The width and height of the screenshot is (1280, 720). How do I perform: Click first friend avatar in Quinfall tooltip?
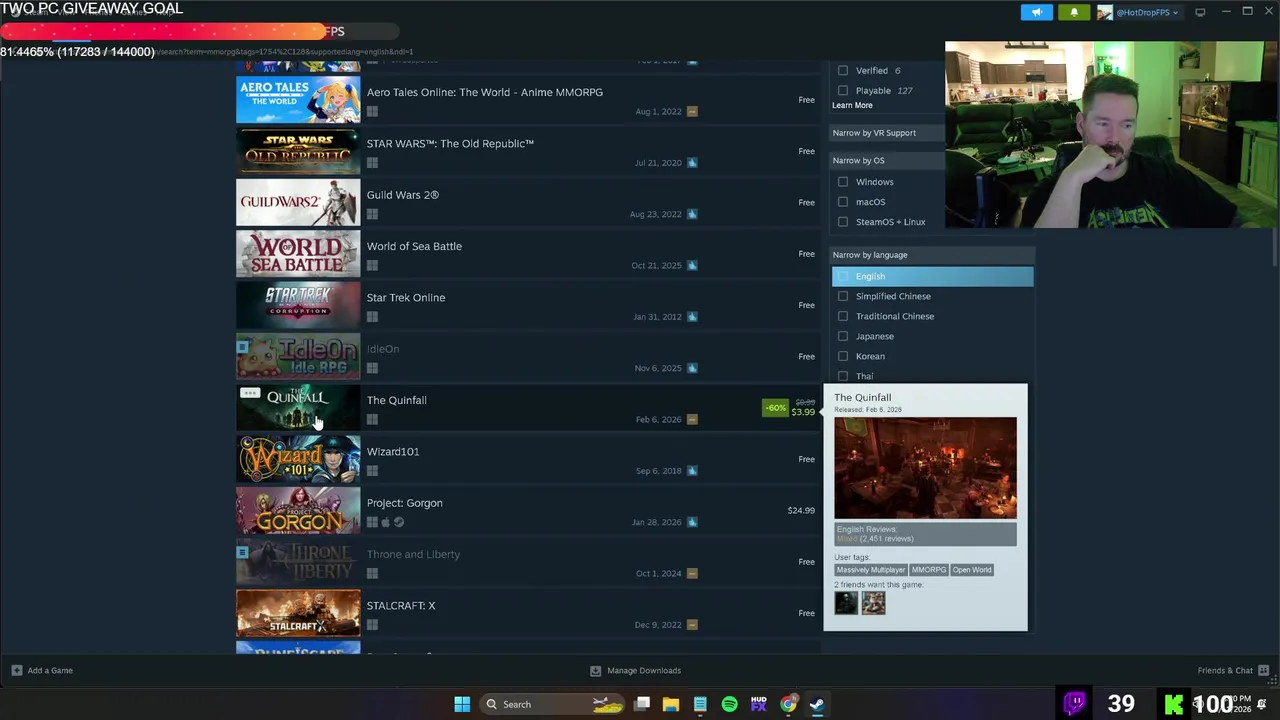pyautogui.click(x=846, y=603)
